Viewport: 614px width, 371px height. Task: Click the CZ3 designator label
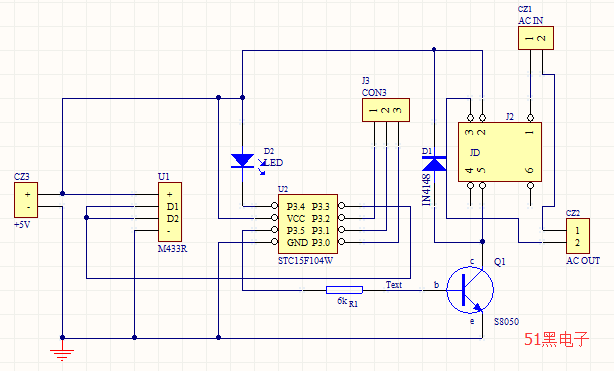[x=22, y=177]
